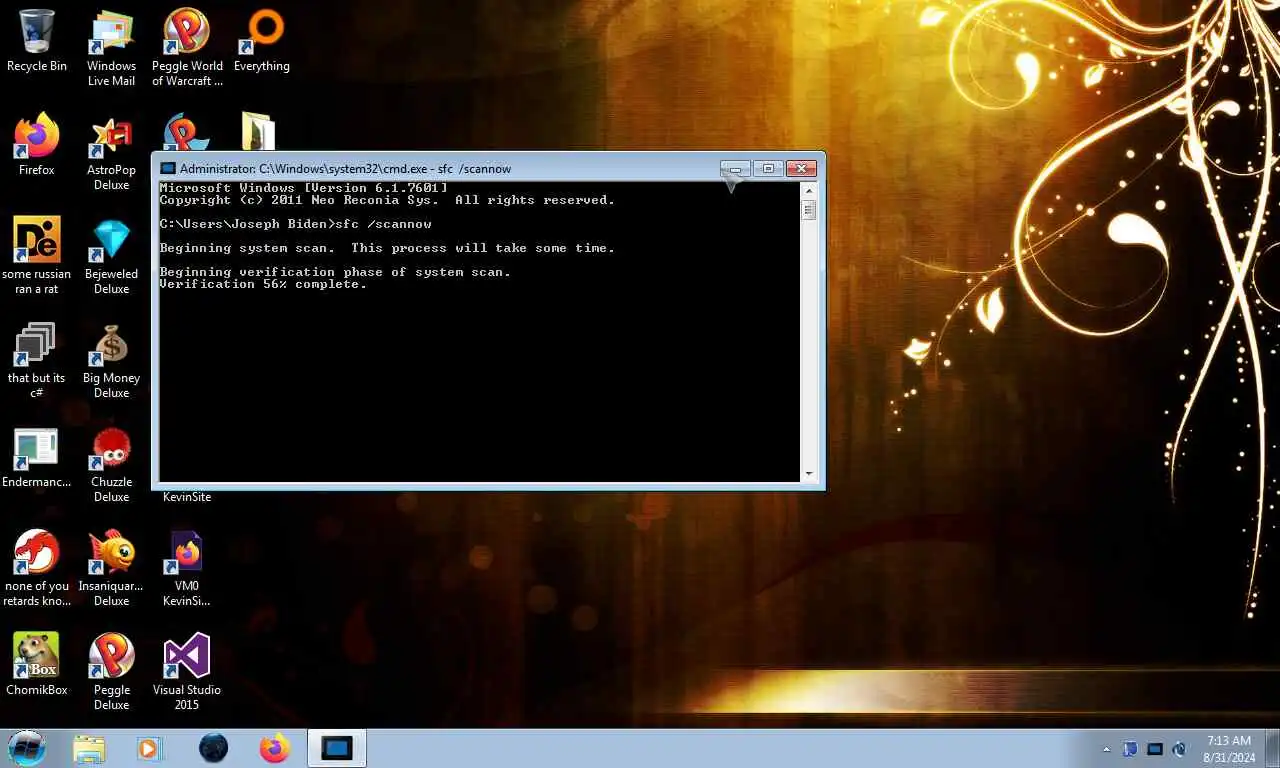1280x768 pixels.
Task: Click the cmd.exe taskbar button
Action: pos(337,748)
